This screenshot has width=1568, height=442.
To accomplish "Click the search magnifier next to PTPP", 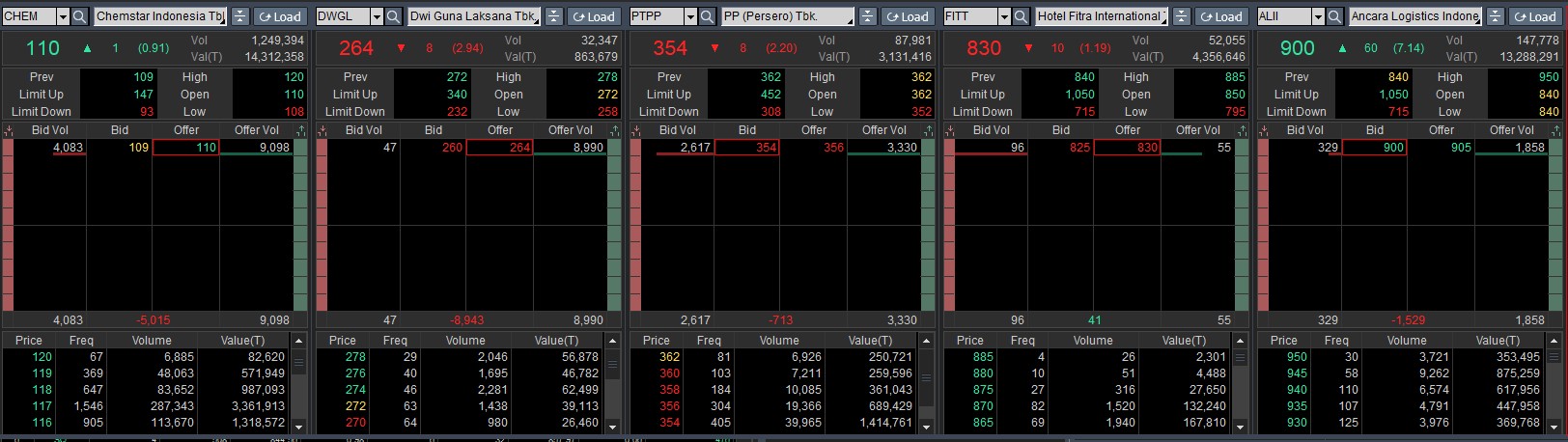I will point(708,16).
